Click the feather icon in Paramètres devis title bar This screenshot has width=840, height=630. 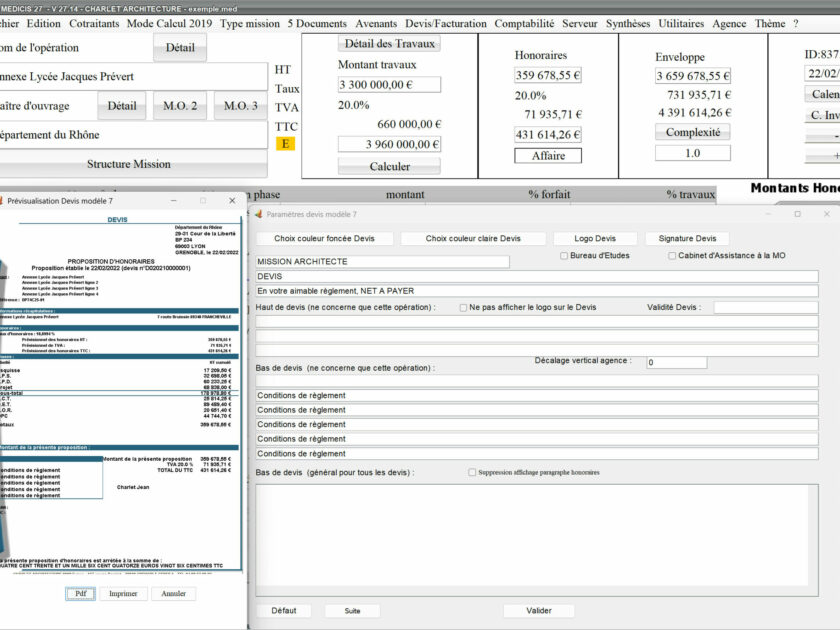tap(258, 214)
